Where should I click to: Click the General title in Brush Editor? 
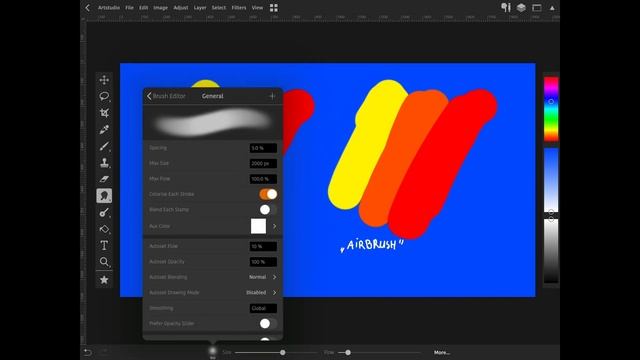[x=213, y=96]
